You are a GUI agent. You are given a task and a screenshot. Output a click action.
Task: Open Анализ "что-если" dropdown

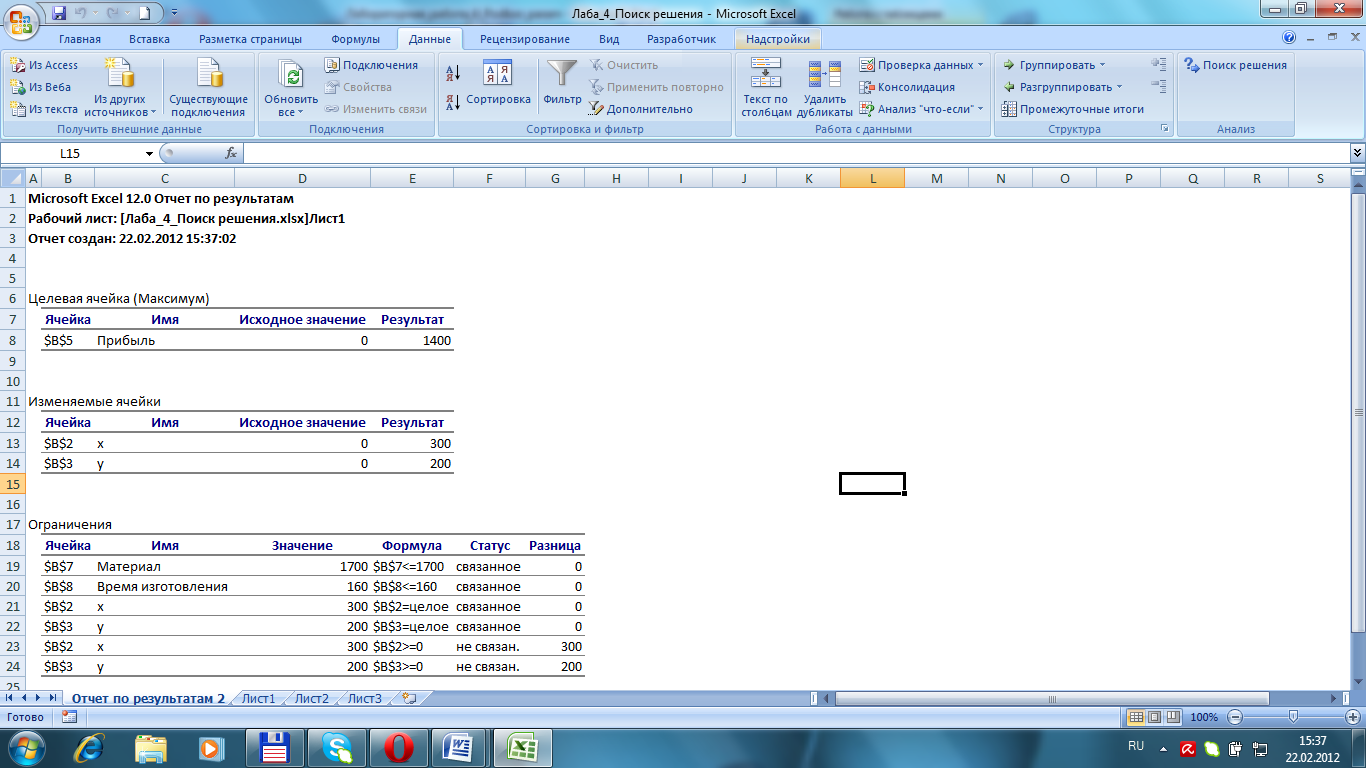coord(921,109)
